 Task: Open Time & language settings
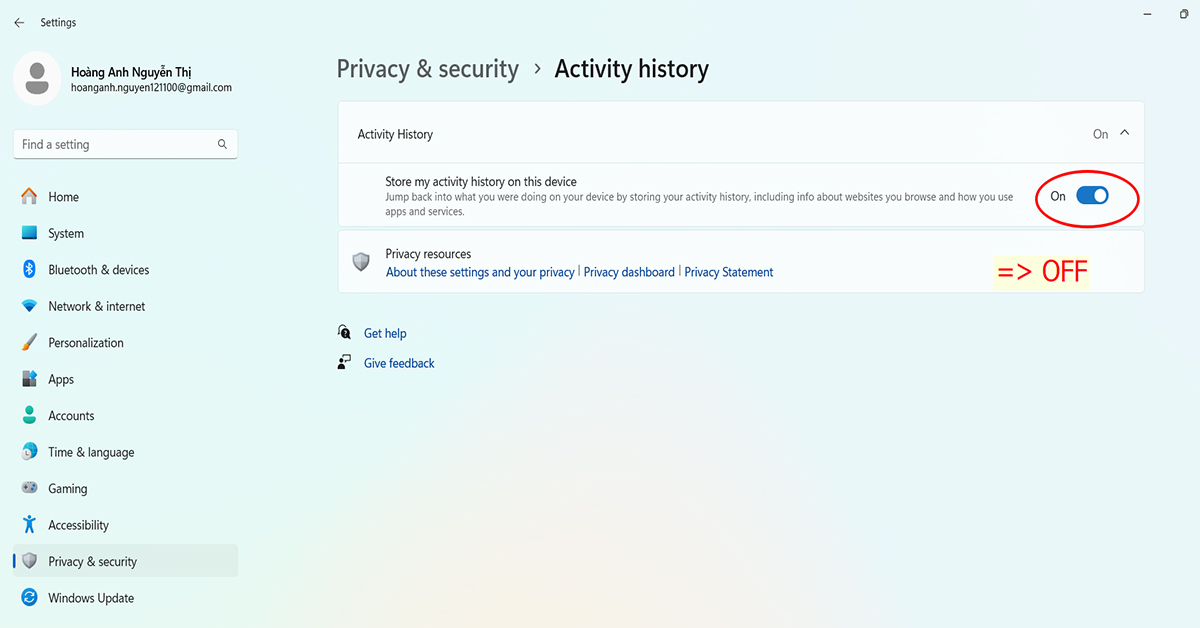(x=90, y=452)
